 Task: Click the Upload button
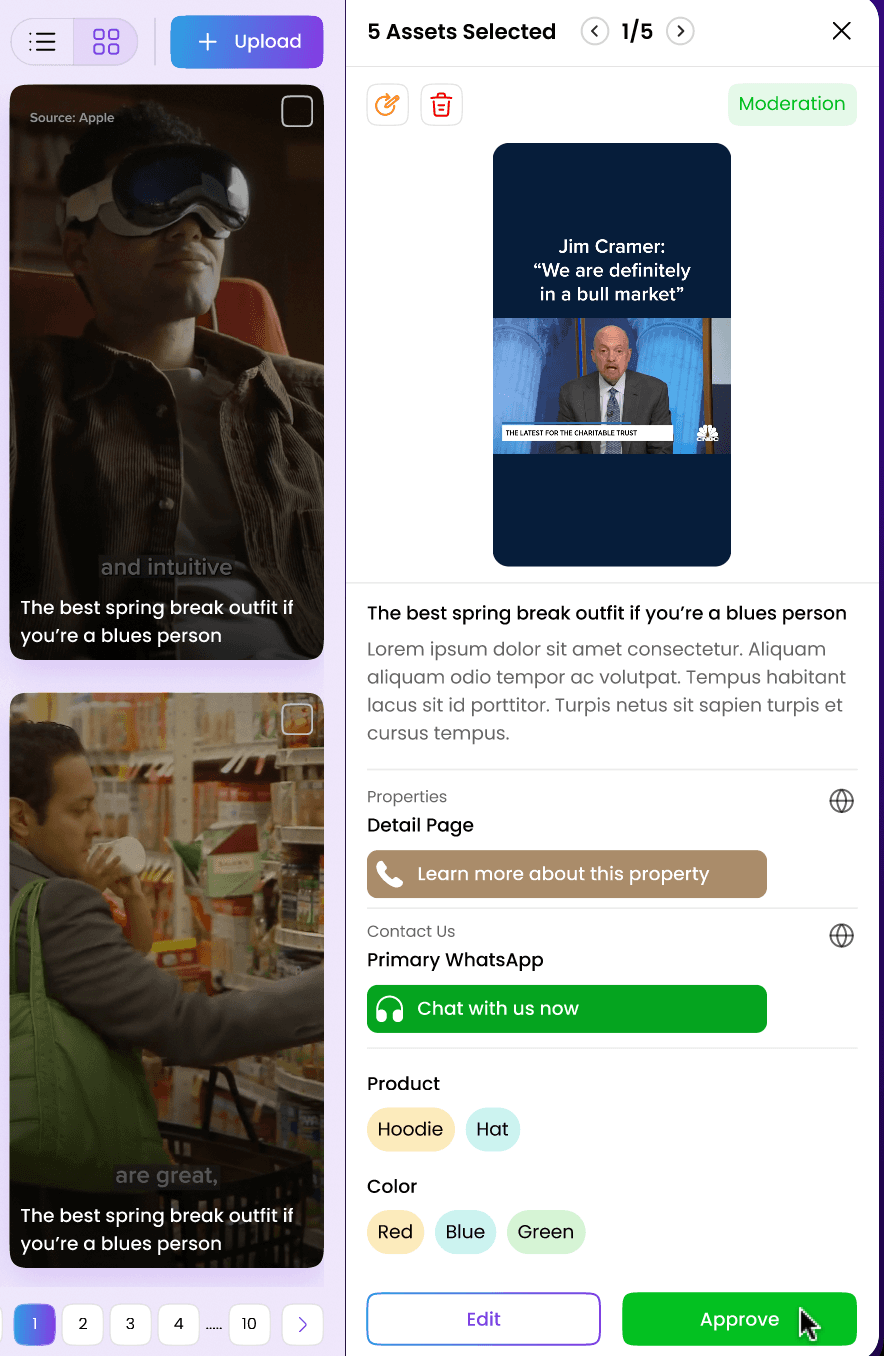coord(247,42)
